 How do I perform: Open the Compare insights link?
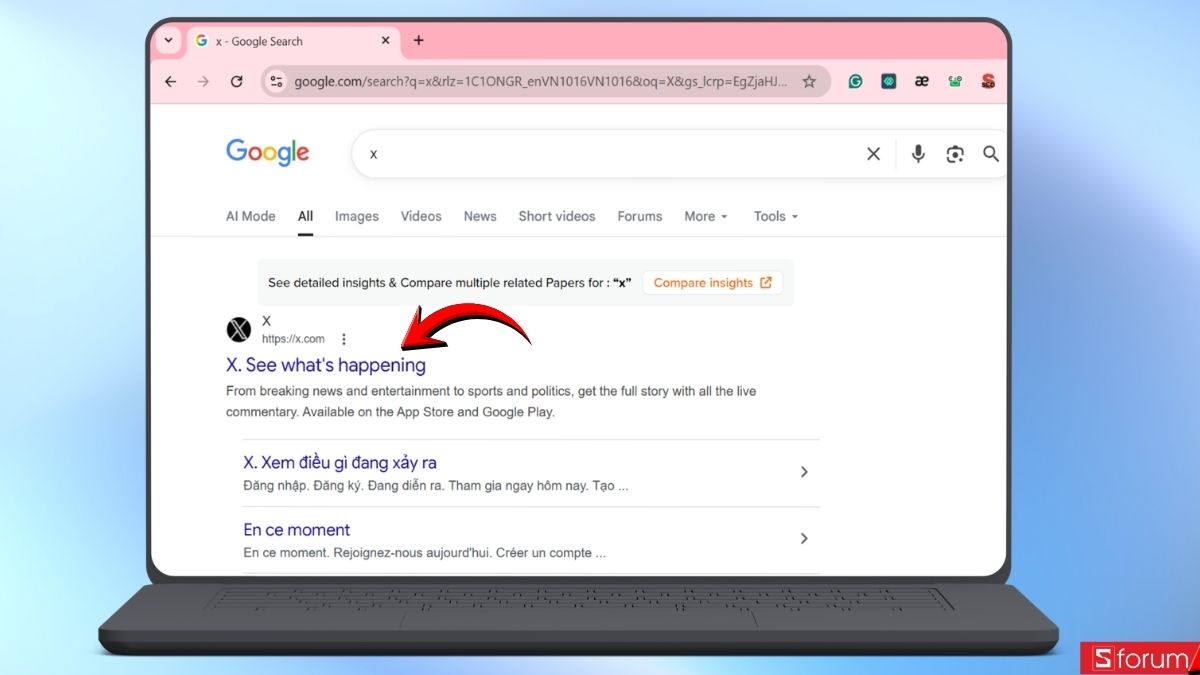711,283
